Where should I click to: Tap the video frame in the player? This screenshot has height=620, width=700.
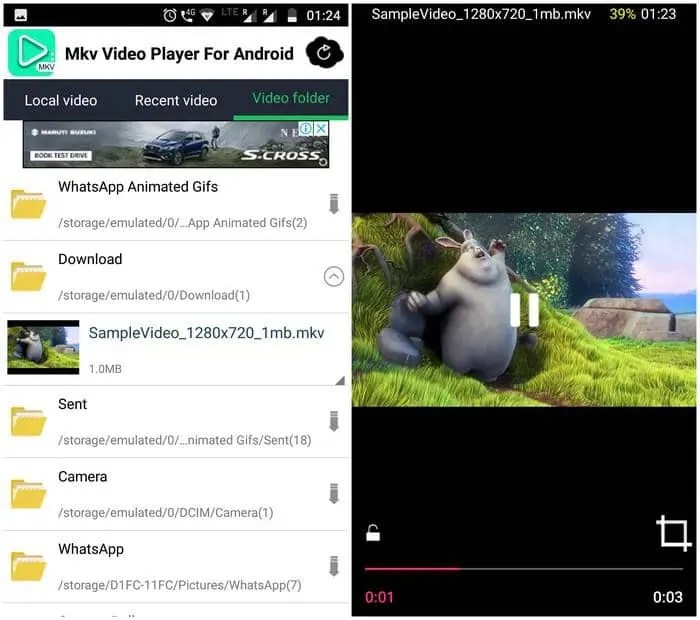point(524,310)
